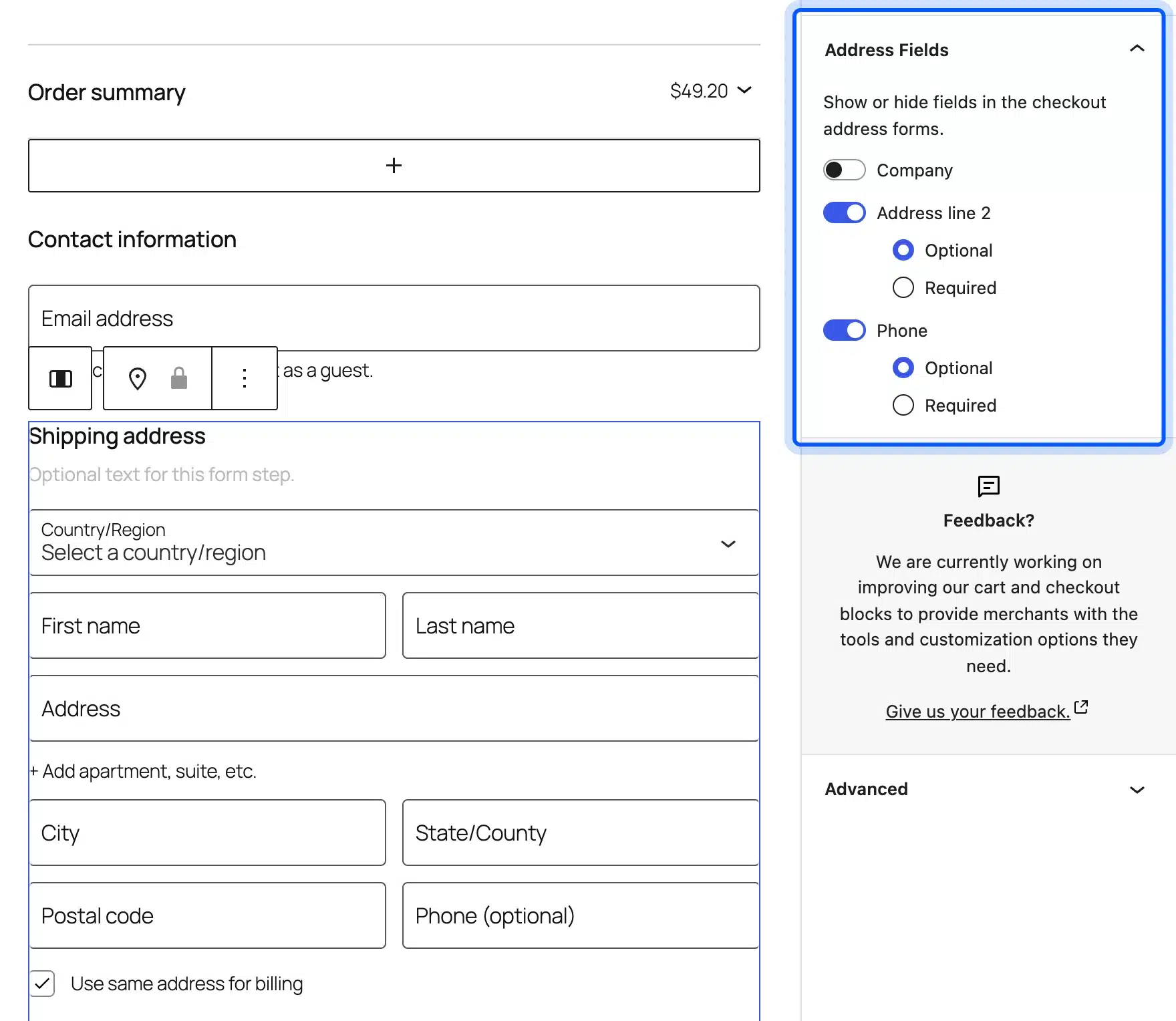Viewport: 1176px width, 1021px height.
Task: Click the First name field
Action: pos(208,625)
